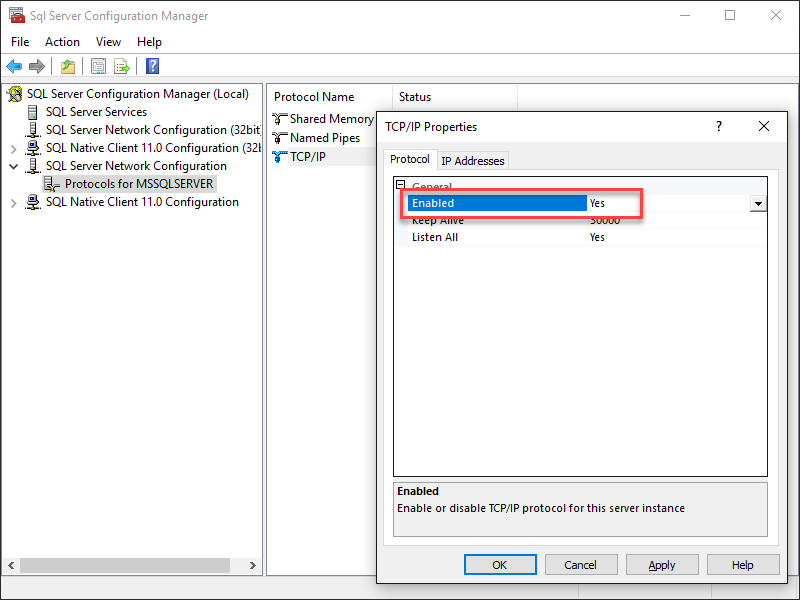Viewport: 800px width, 600px height.
Task: Click the SQL Server Services icon
Action: [33, 112]
